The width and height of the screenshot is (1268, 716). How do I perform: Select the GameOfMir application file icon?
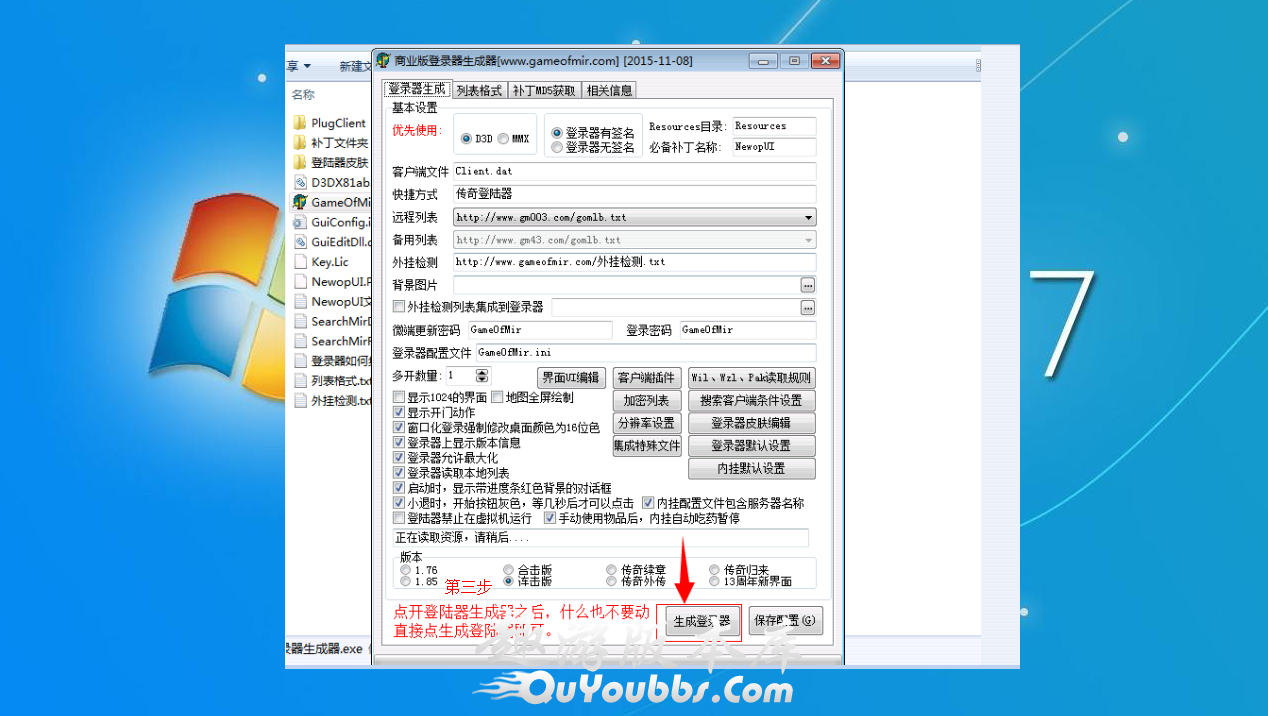point(300,202)
